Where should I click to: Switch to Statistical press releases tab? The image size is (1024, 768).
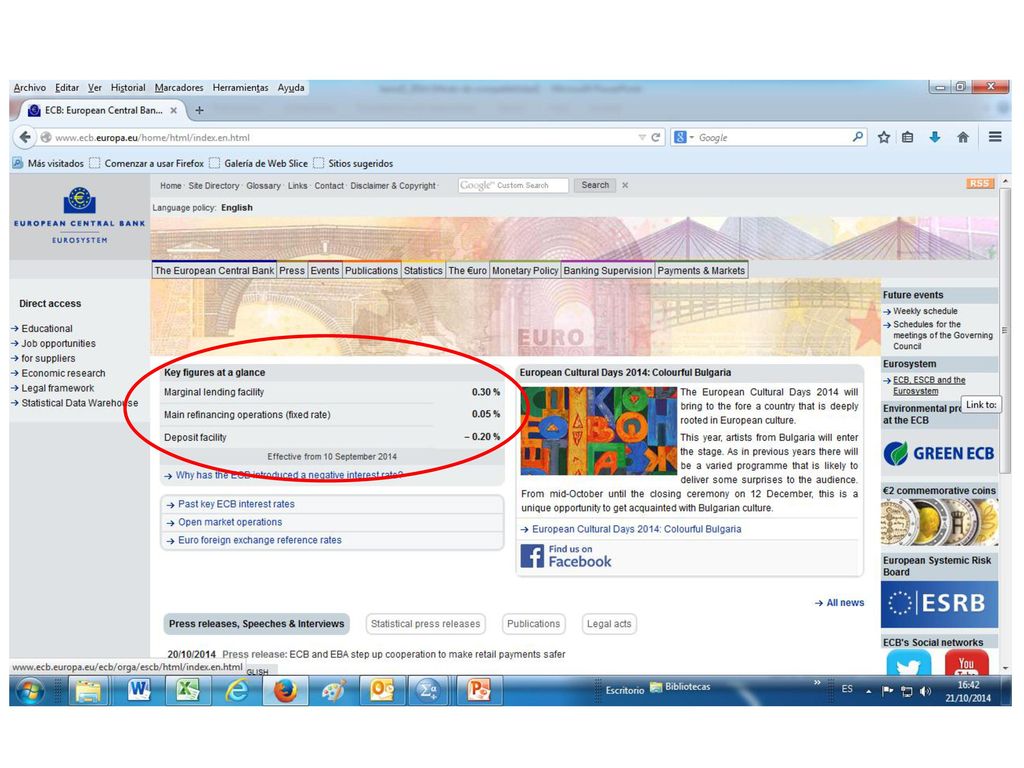pyautogui.click(x=426, y=624)
